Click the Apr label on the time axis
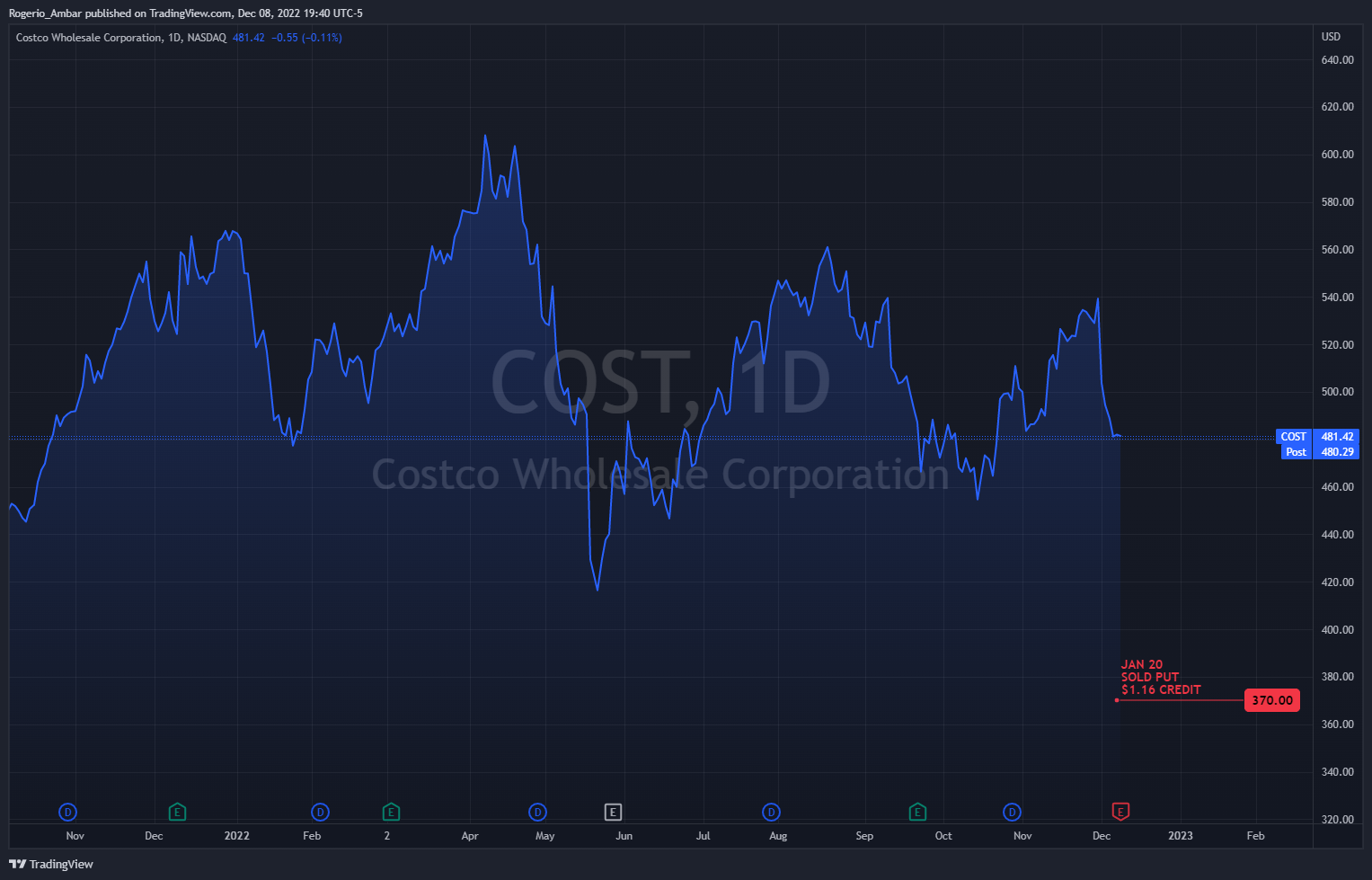The image size is (1372, 880). point(470,836)
